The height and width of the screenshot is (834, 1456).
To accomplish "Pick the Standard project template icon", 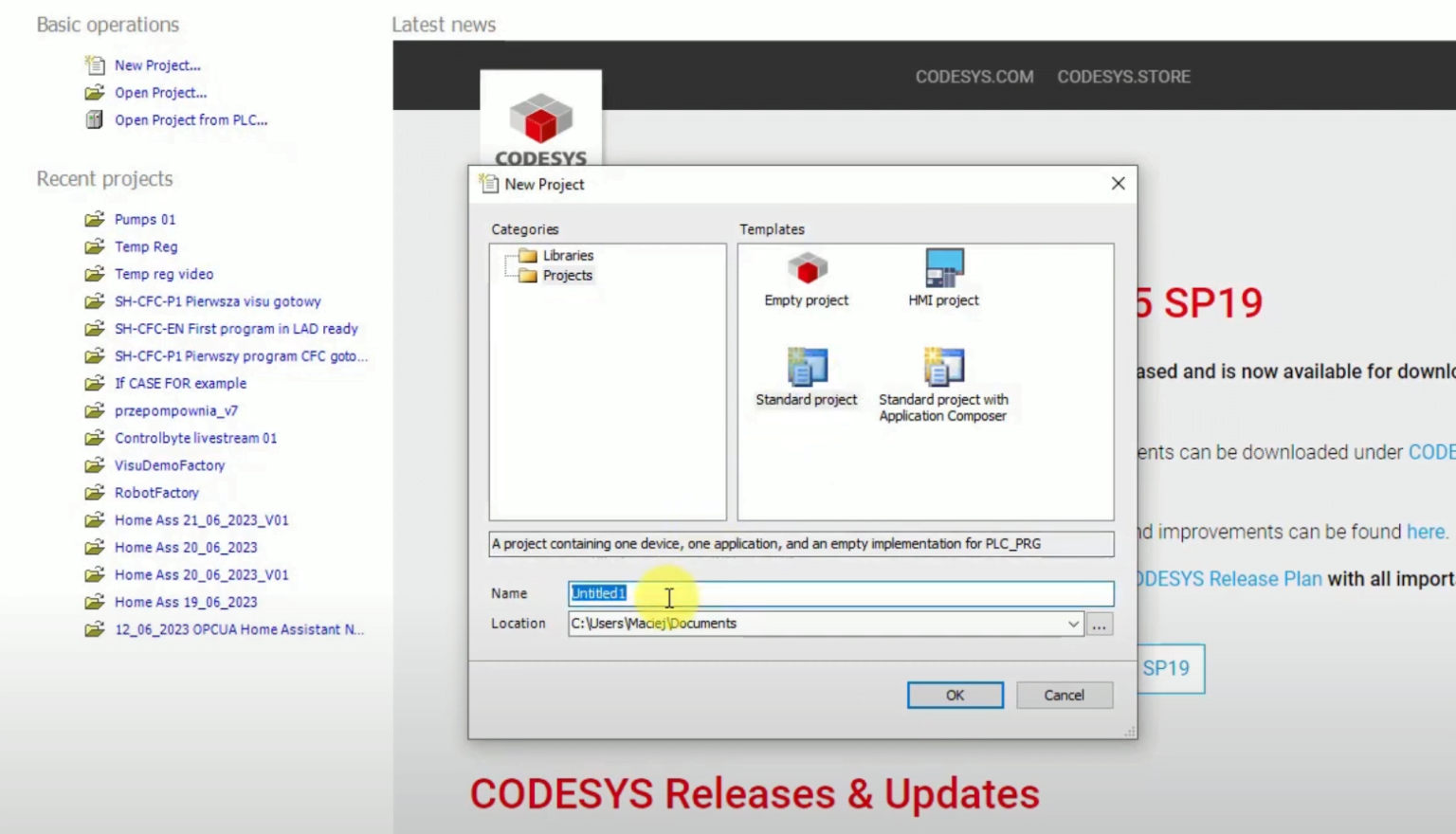I will (x=807, y=368).
